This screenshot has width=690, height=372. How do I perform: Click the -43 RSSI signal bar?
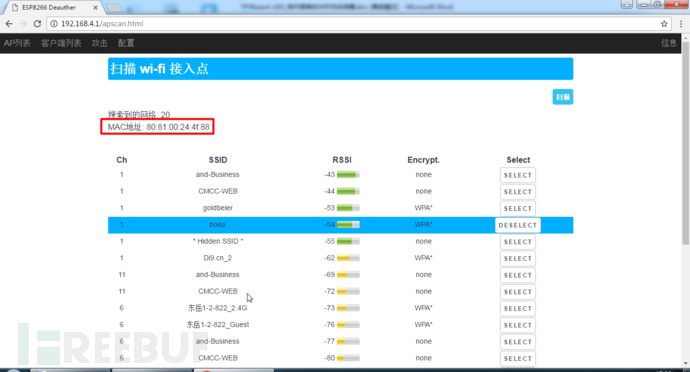(x=348, y=175)
